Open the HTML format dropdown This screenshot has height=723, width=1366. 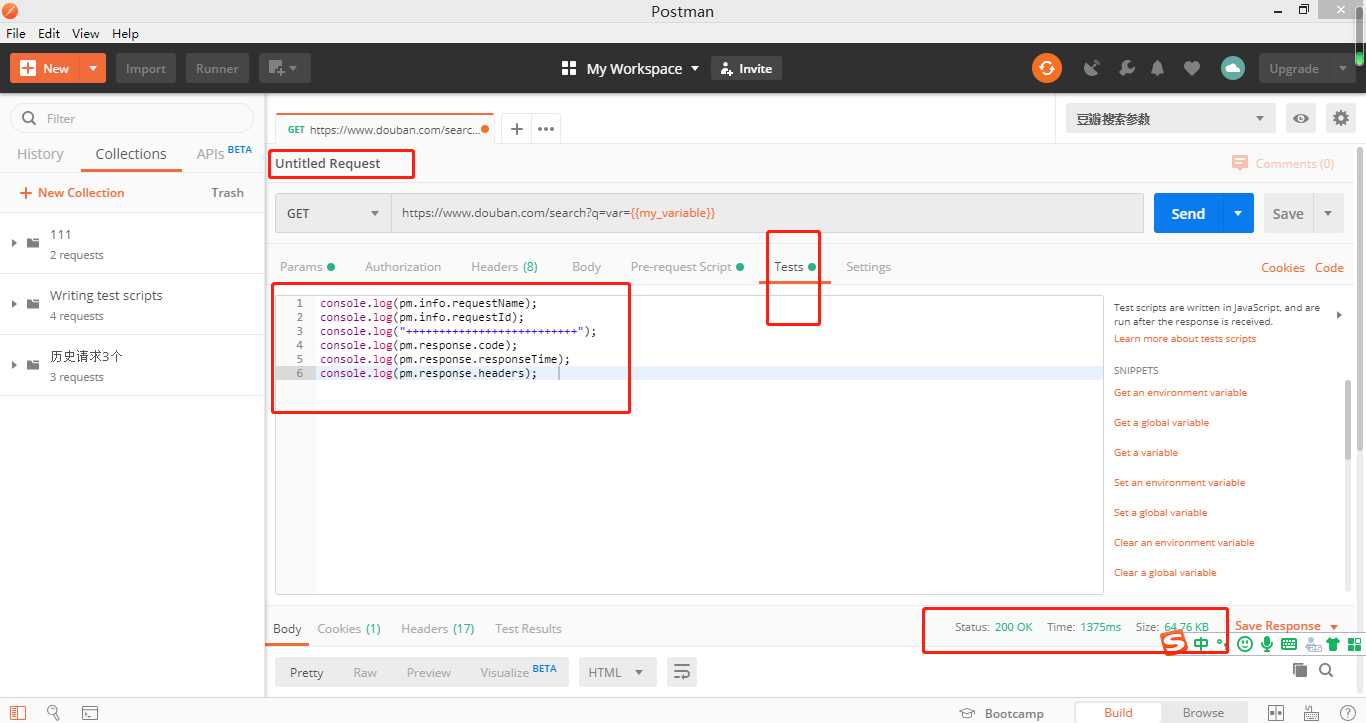[x=617, y=672]
